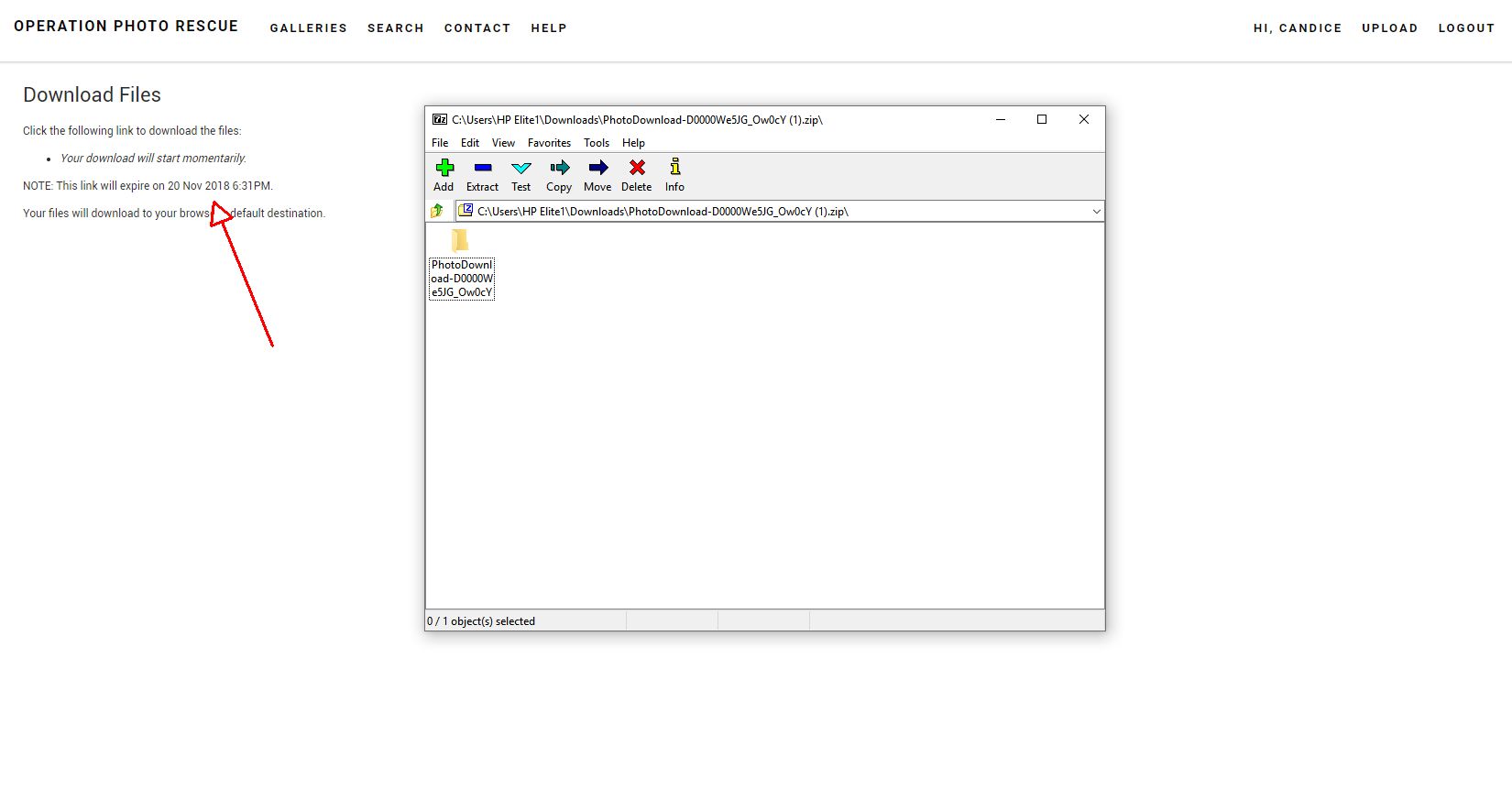Screen dimensions: 1512x801
Task: Open website Help link in navbar
Action: click(x=549, y=28)
